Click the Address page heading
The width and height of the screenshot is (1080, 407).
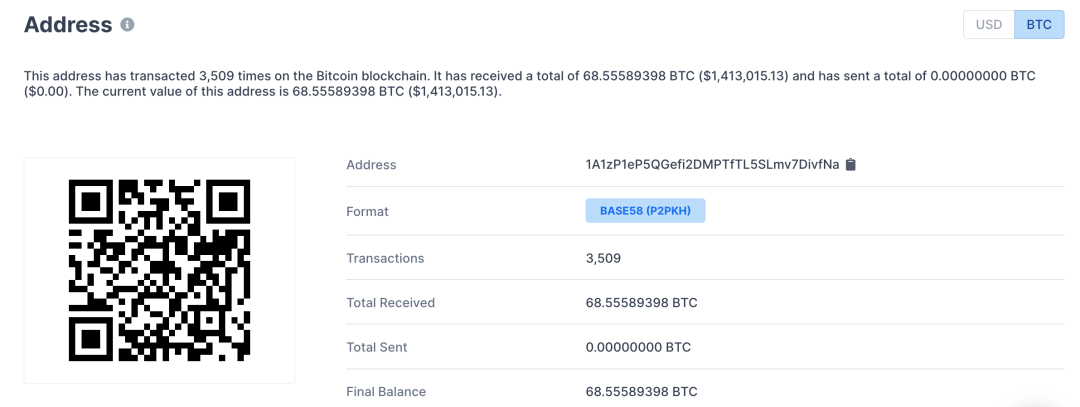click(68, 25)
